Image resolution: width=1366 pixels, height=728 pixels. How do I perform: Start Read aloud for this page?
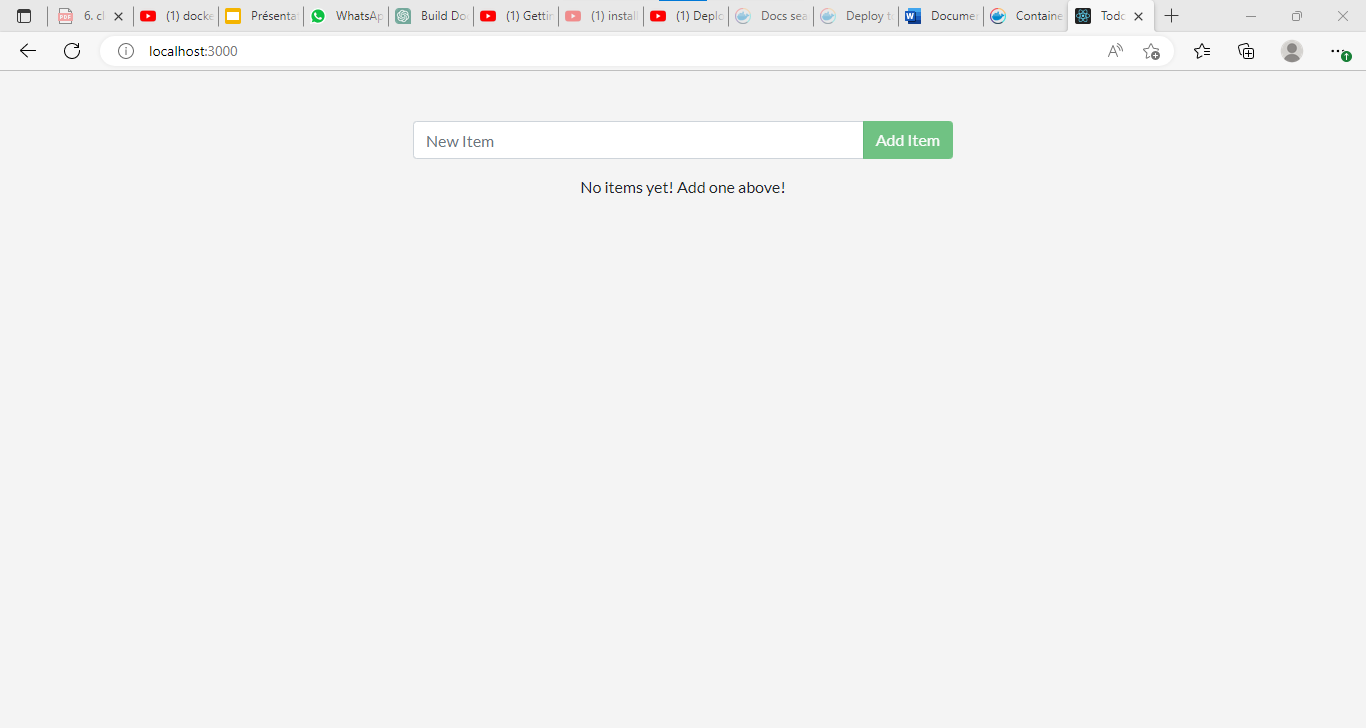(x=1114, y=51)
